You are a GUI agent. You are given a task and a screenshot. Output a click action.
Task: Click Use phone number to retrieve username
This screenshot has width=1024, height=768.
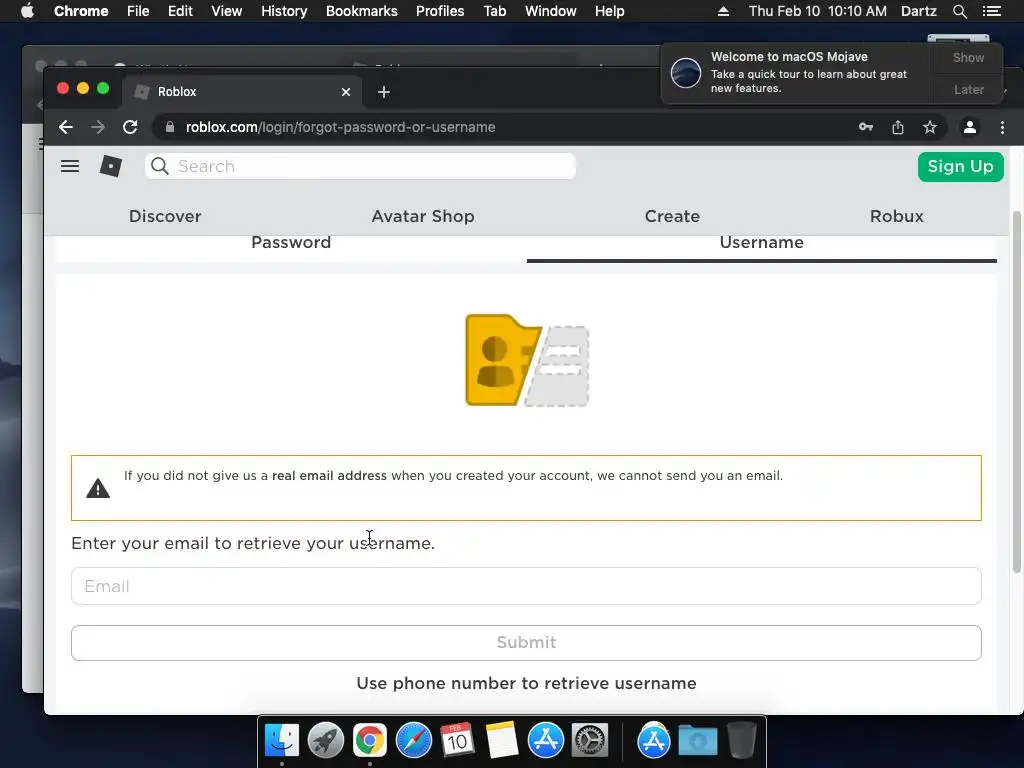point(526,683)
